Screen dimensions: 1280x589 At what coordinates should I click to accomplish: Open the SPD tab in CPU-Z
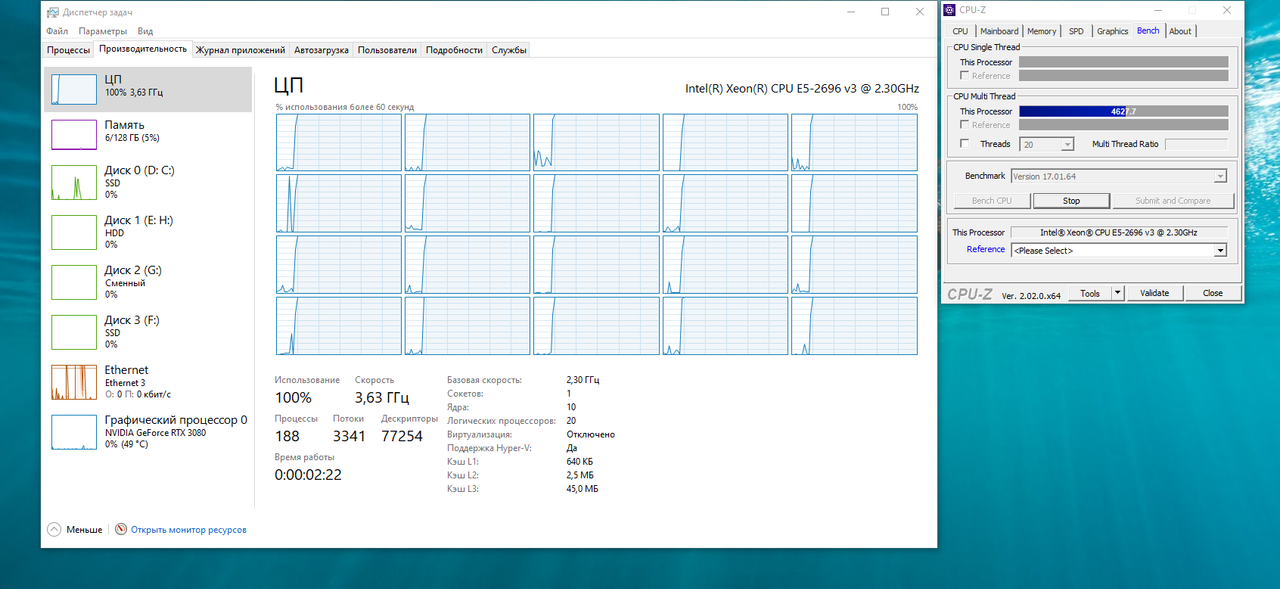click(1076, 31)
